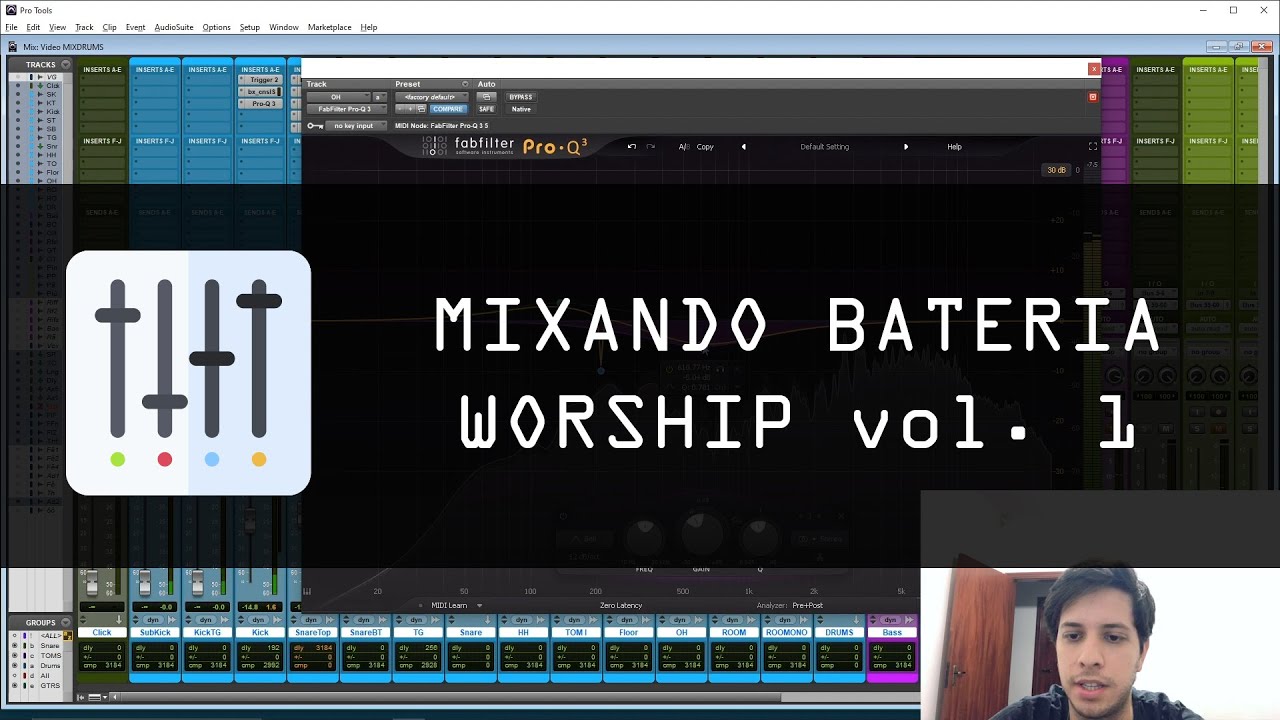This screenshot has height=720, width=1280.
Task: Click 30 dB display range value
Action: click(1057, 170)
